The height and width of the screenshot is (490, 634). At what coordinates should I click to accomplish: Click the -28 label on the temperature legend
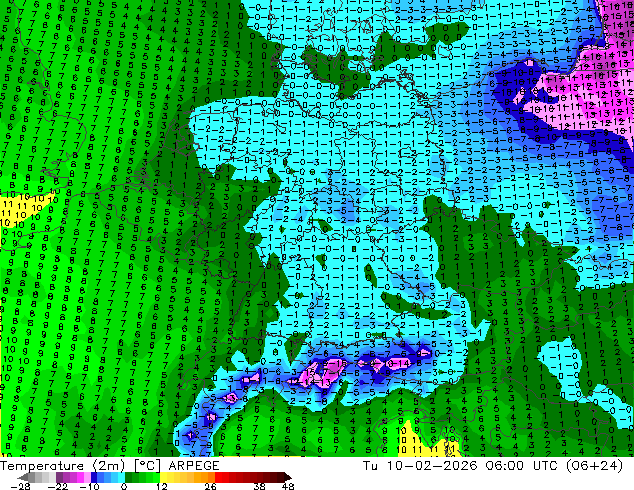[x=20, y=486]
